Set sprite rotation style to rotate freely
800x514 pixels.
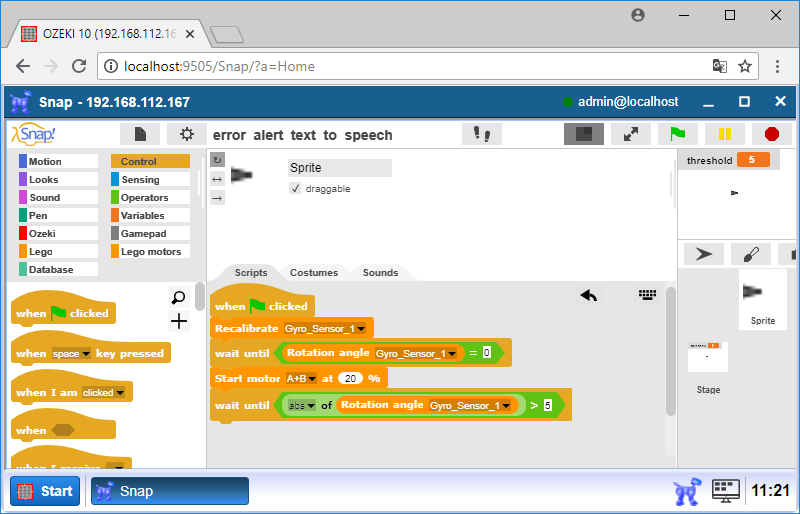pyautogui.click(x=217, y=160)
